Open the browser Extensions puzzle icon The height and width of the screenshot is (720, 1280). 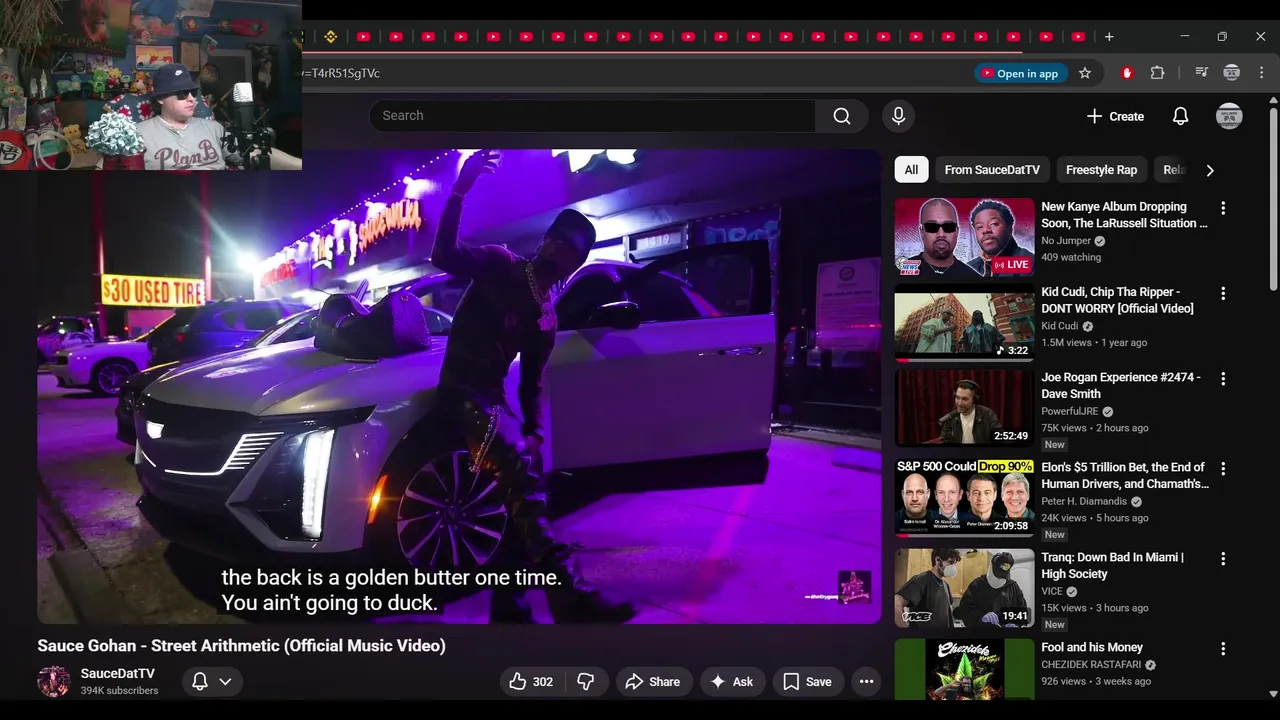(1157, 73)
